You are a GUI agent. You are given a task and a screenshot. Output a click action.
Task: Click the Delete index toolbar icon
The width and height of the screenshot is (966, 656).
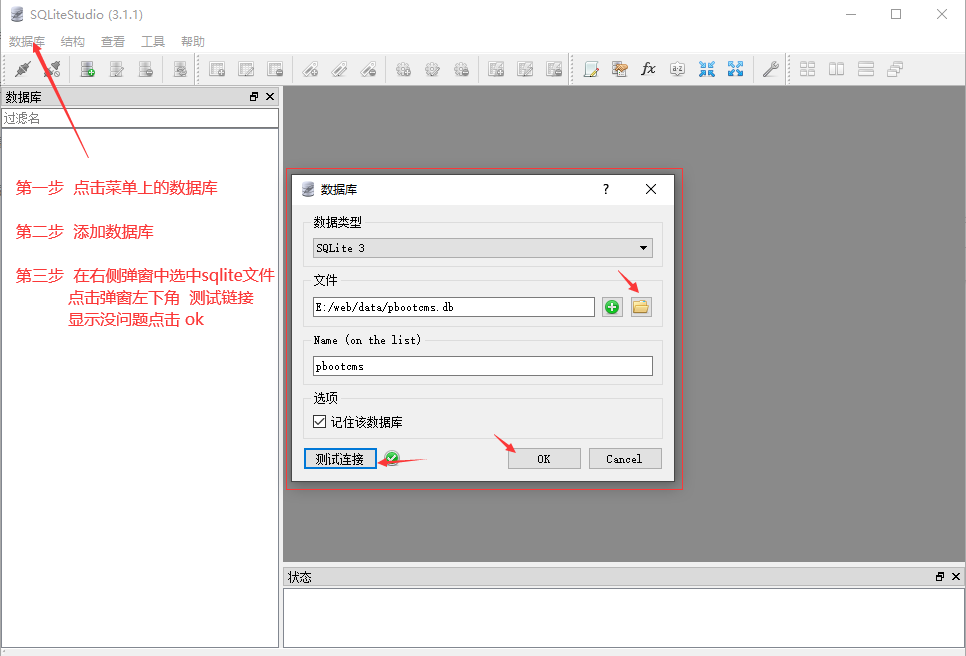[368, 69]
